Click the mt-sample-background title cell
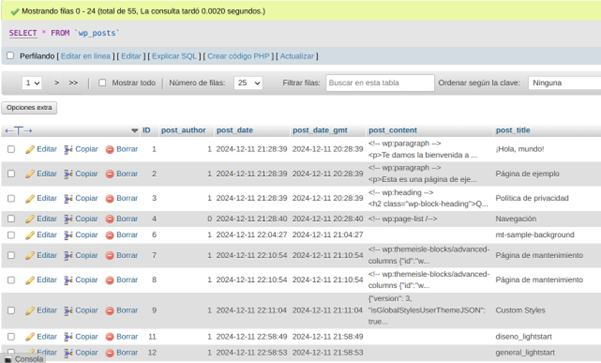This screenshot has width=601, height=363. tap(535, 235)
